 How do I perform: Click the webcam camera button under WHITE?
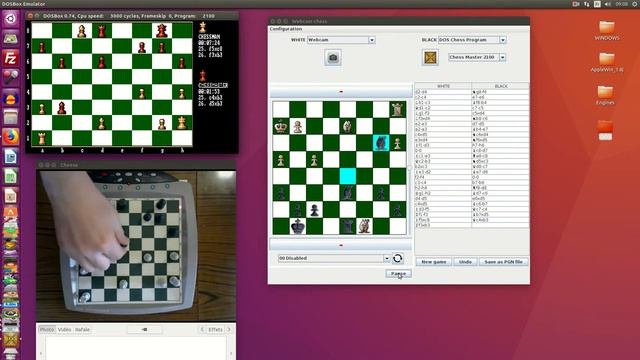tap(333, 58)
